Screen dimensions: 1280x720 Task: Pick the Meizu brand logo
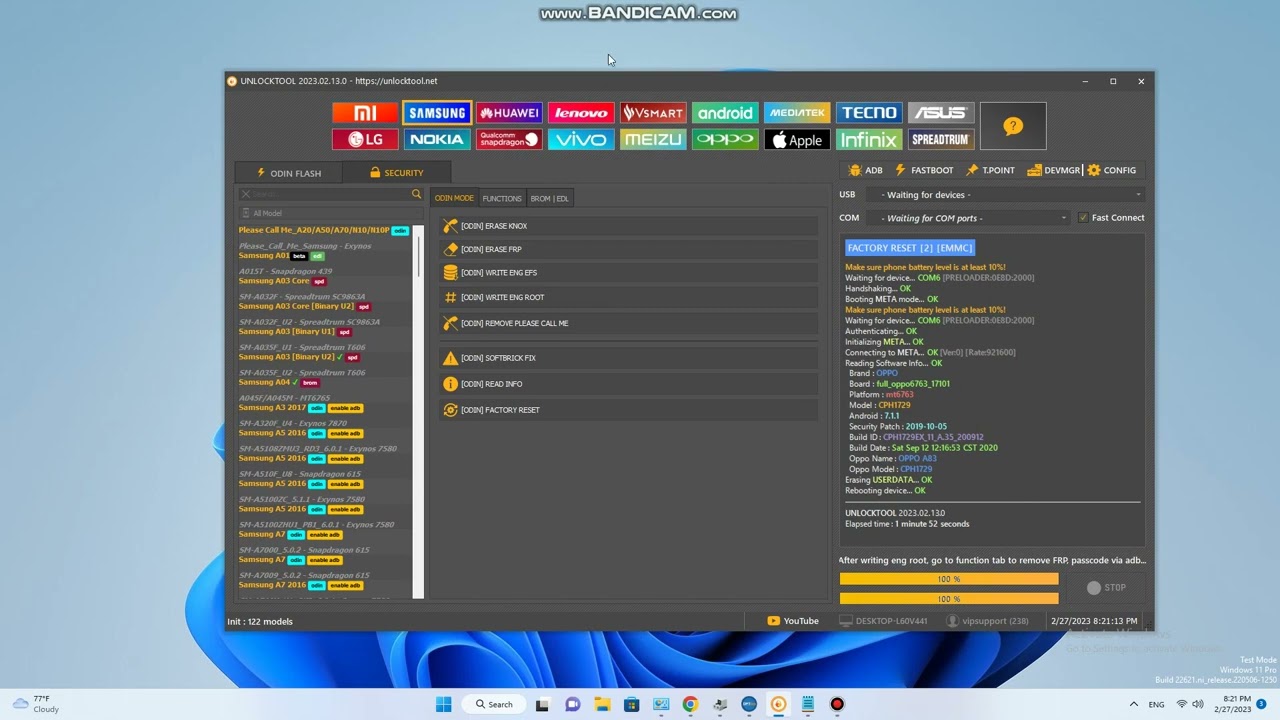coord(653,140)
